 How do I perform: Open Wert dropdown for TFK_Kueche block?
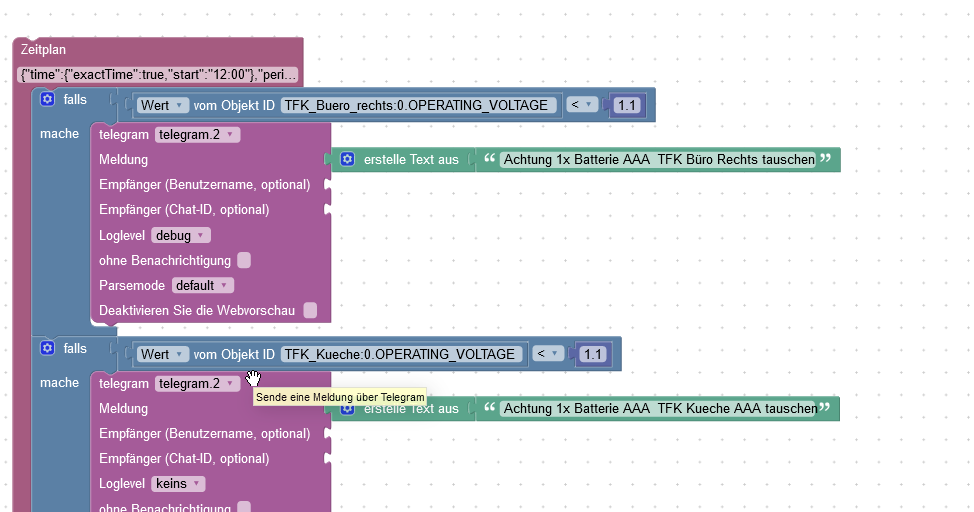point(163,354)
